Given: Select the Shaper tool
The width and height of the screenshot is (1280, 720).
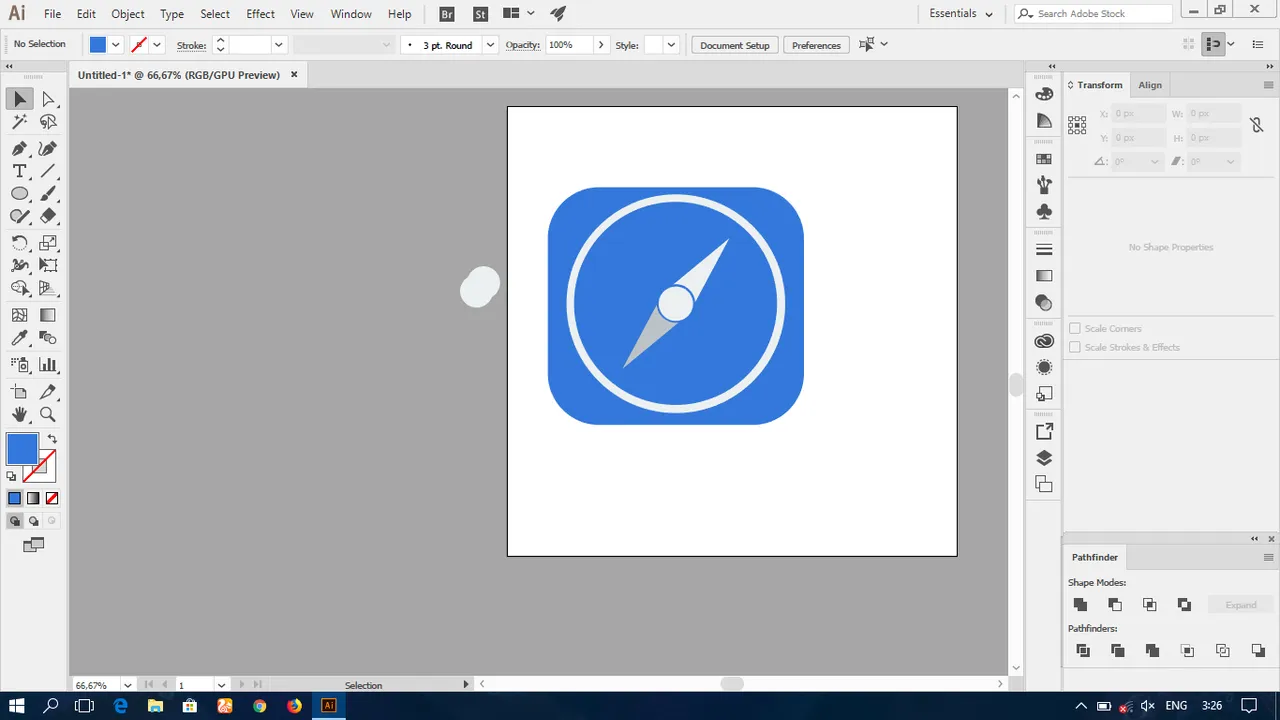Looking at the screenshot, I should [x=20, y=216].
